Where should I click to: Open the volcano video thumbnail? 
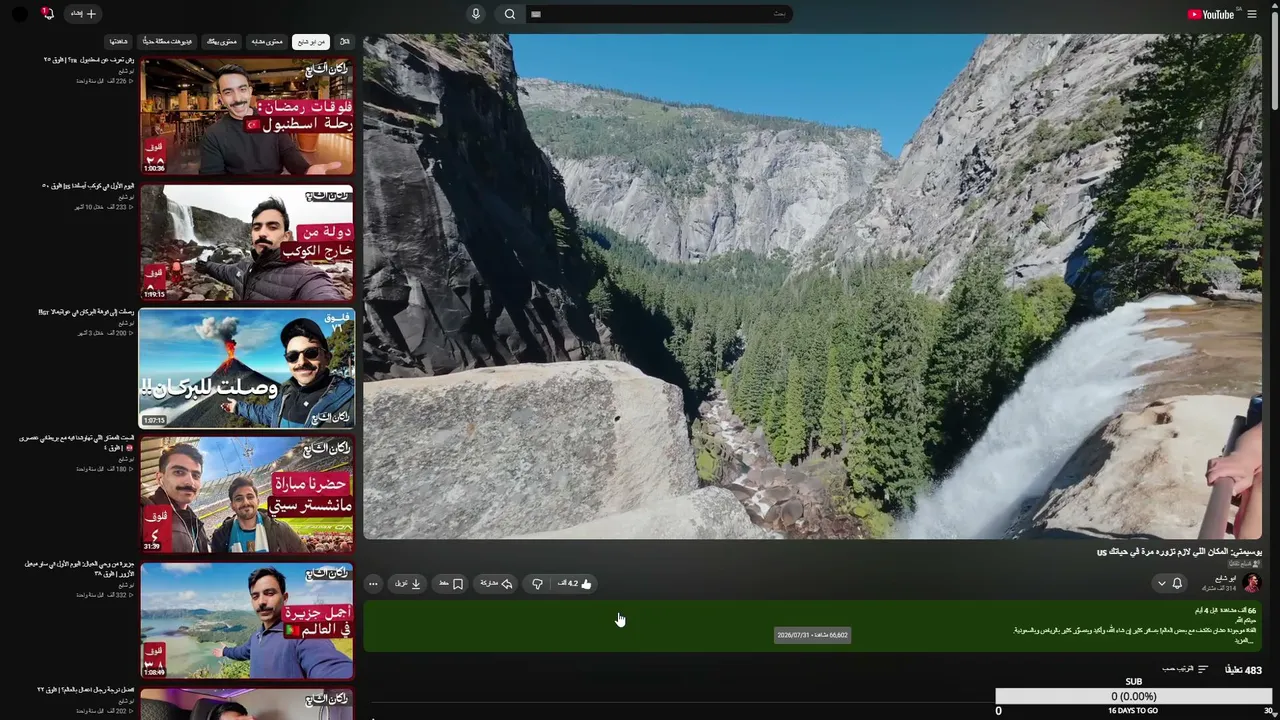[x=247, y=368]
